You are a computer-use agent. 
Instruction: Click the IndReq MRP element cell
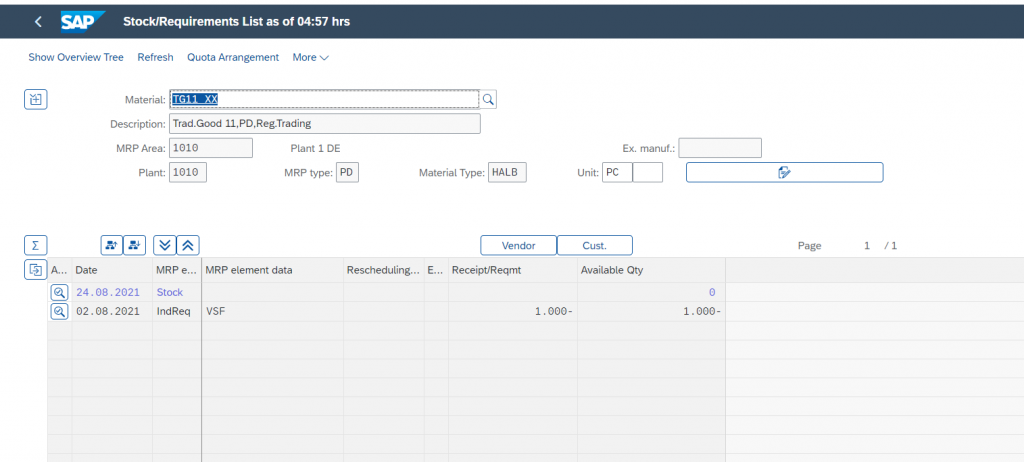pos(176,312)
